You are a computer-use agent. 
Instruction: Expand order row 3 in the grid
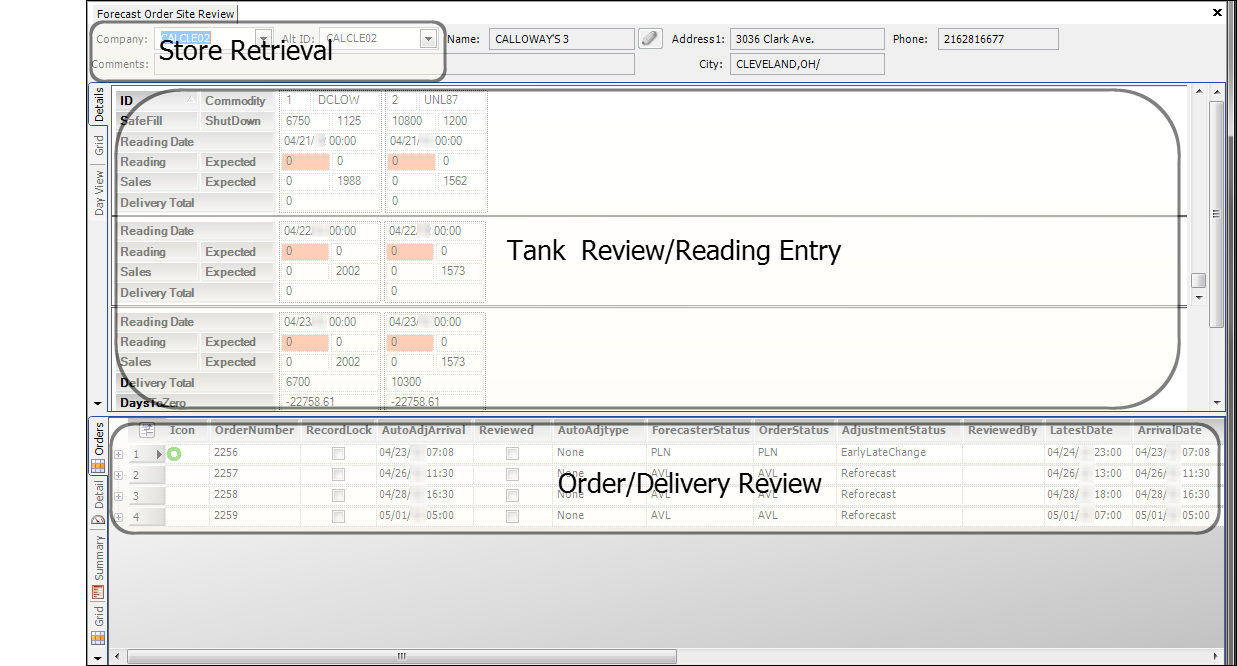(x=119, y=496)
